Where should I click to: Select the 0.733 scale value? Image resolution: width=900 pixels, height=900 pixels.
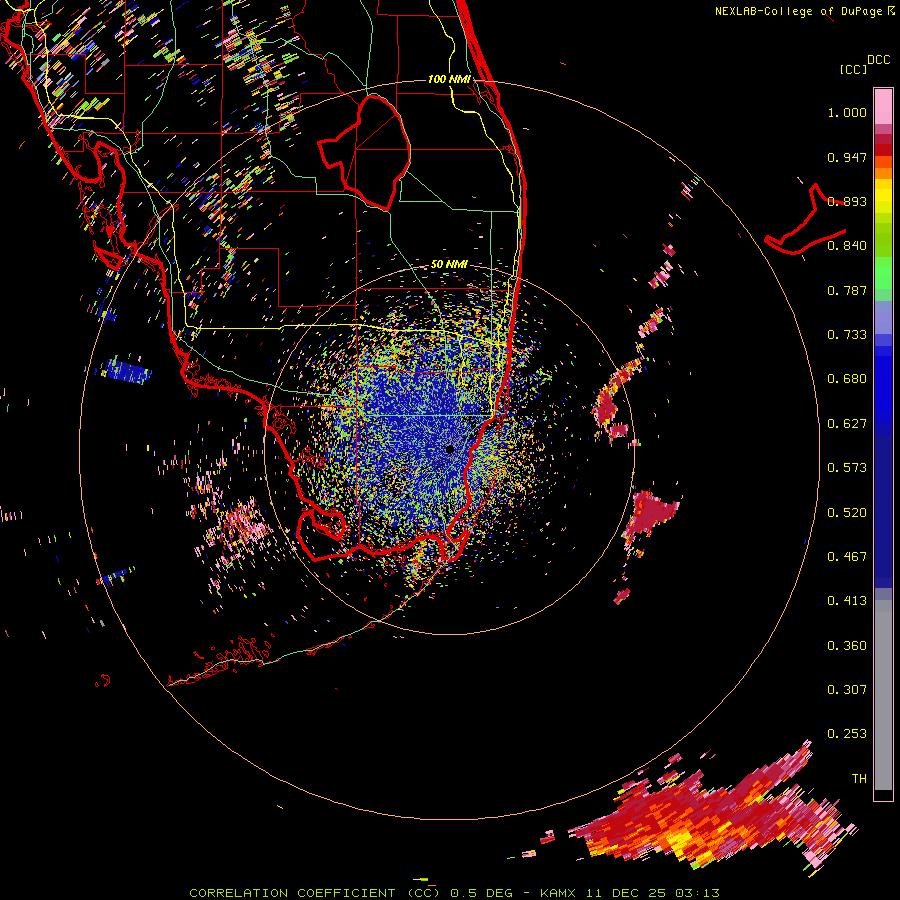coord(847,335)
